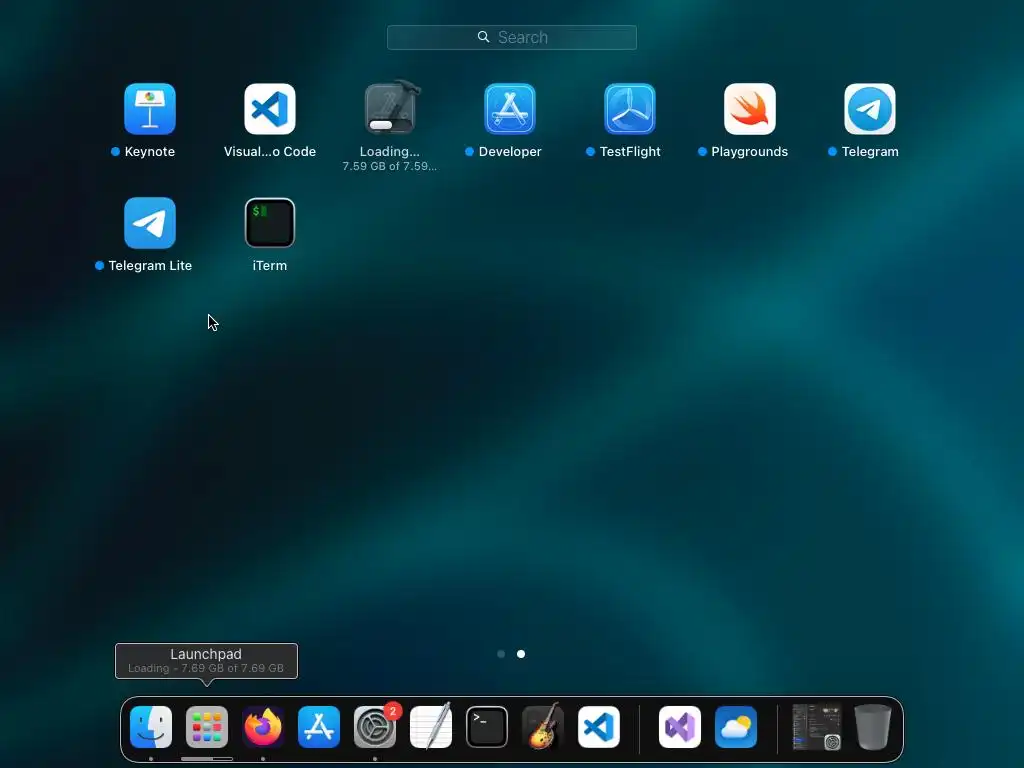Click the magnifier icon in search field
Screen dimensions: 1024x768
483,37
